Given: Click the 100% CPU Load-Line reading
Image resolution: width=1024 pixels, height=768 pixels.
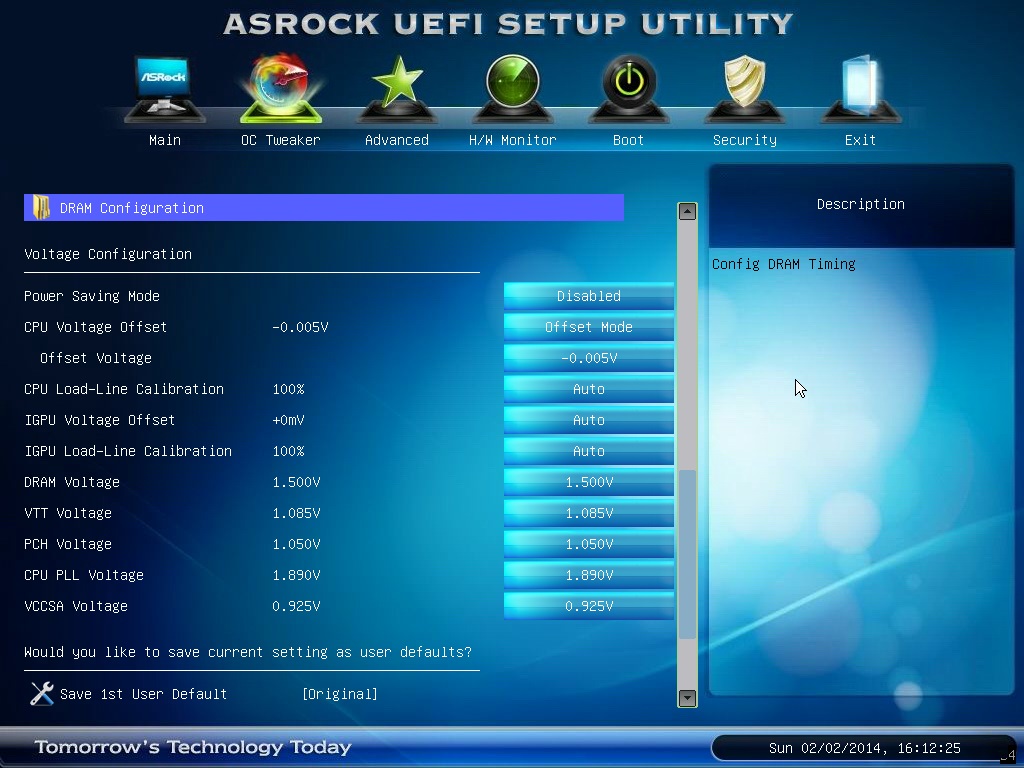Looking at the screenshot, I should pyautogui.click(x=289, y=389).
